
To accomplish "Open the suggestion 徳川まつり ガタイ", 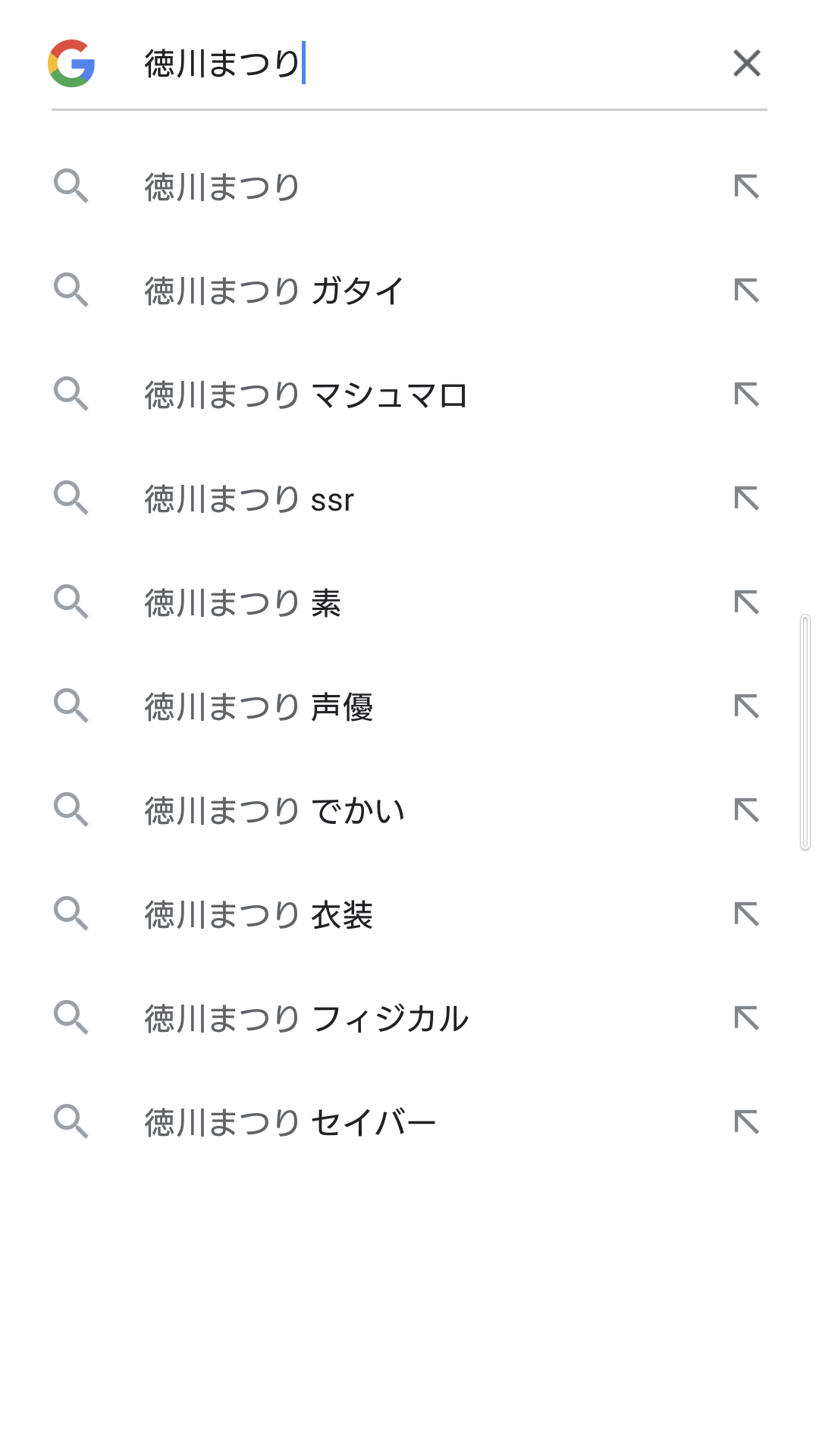I will tap(275, 291).
